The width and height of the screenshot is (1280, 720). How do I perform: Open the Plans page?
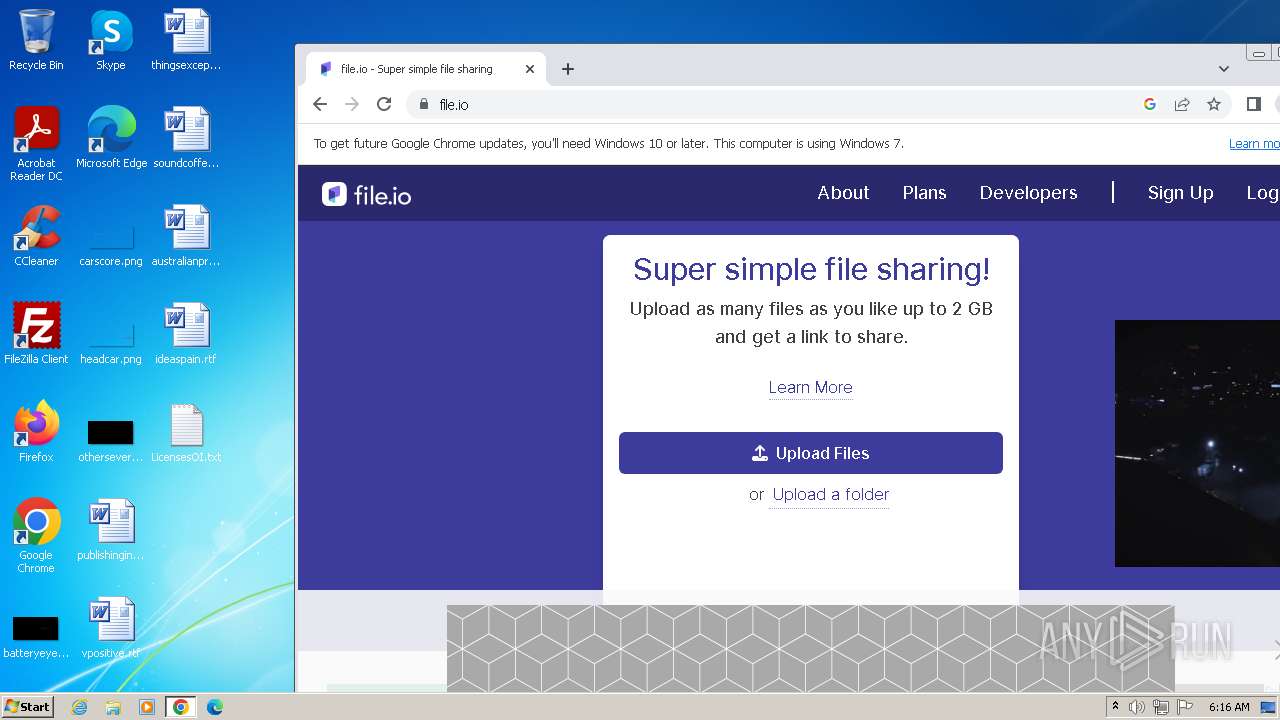pos(924,193)
